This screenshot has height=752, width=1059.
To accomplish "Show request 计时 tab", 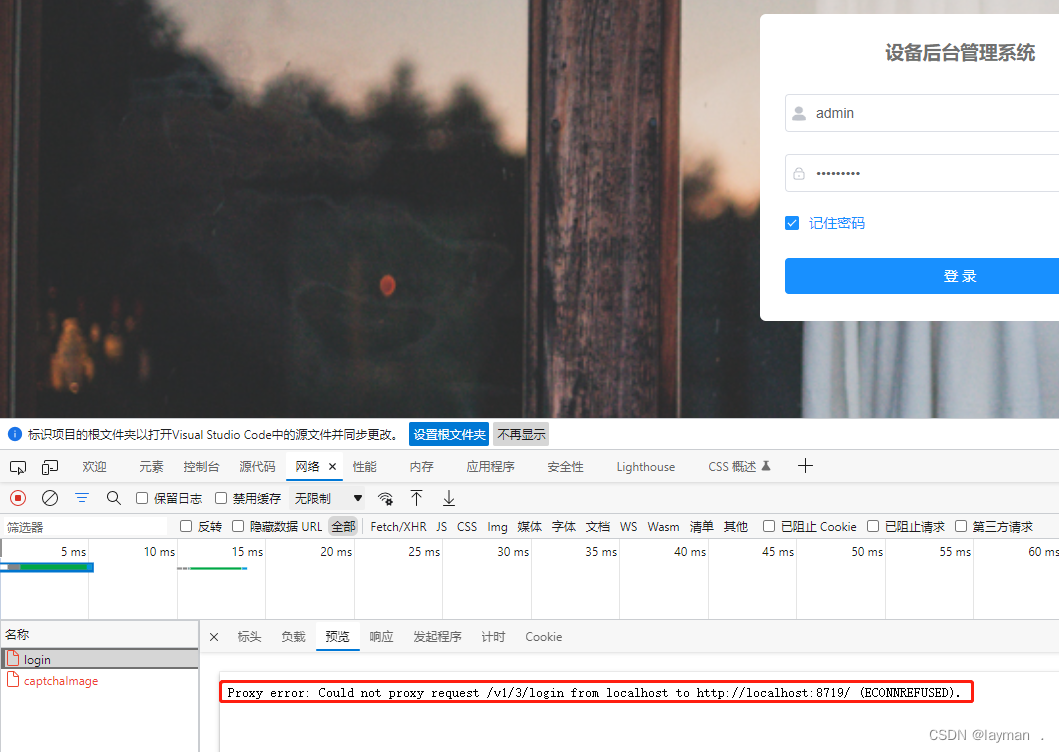I will coord(493,637).
